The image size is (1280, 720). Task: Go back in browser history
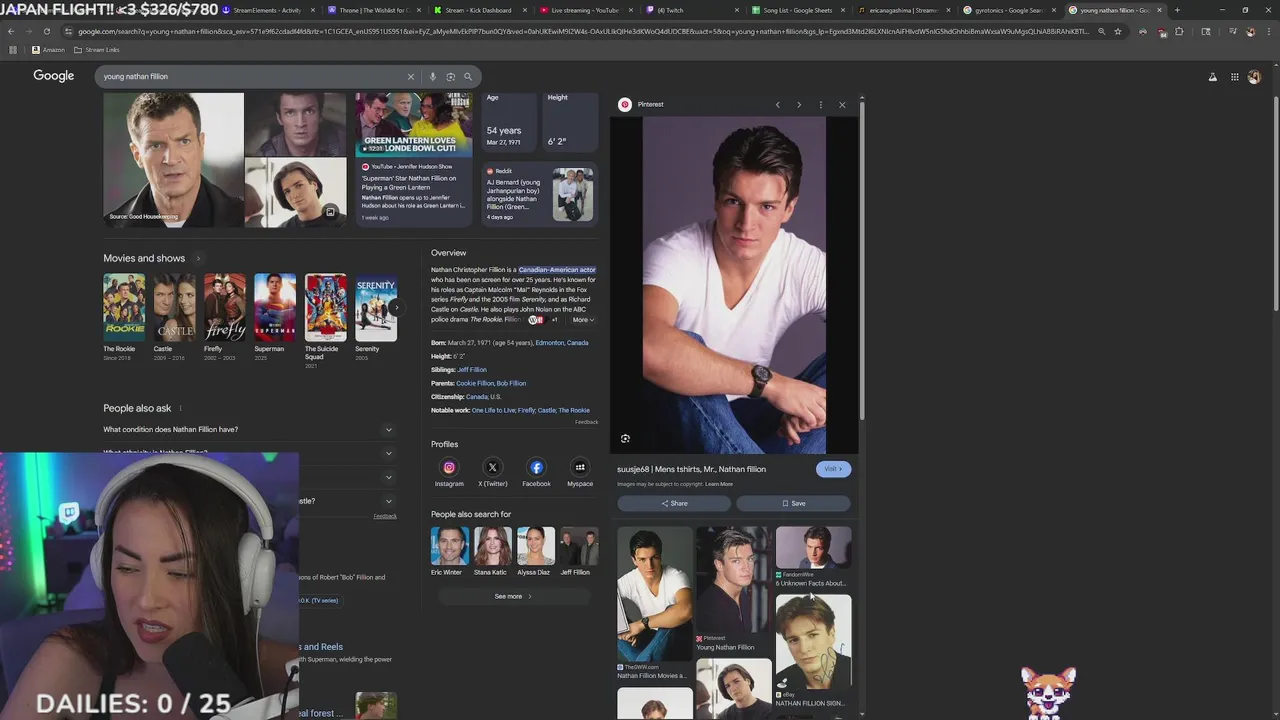pyautogui.click(x=11, y=31)
